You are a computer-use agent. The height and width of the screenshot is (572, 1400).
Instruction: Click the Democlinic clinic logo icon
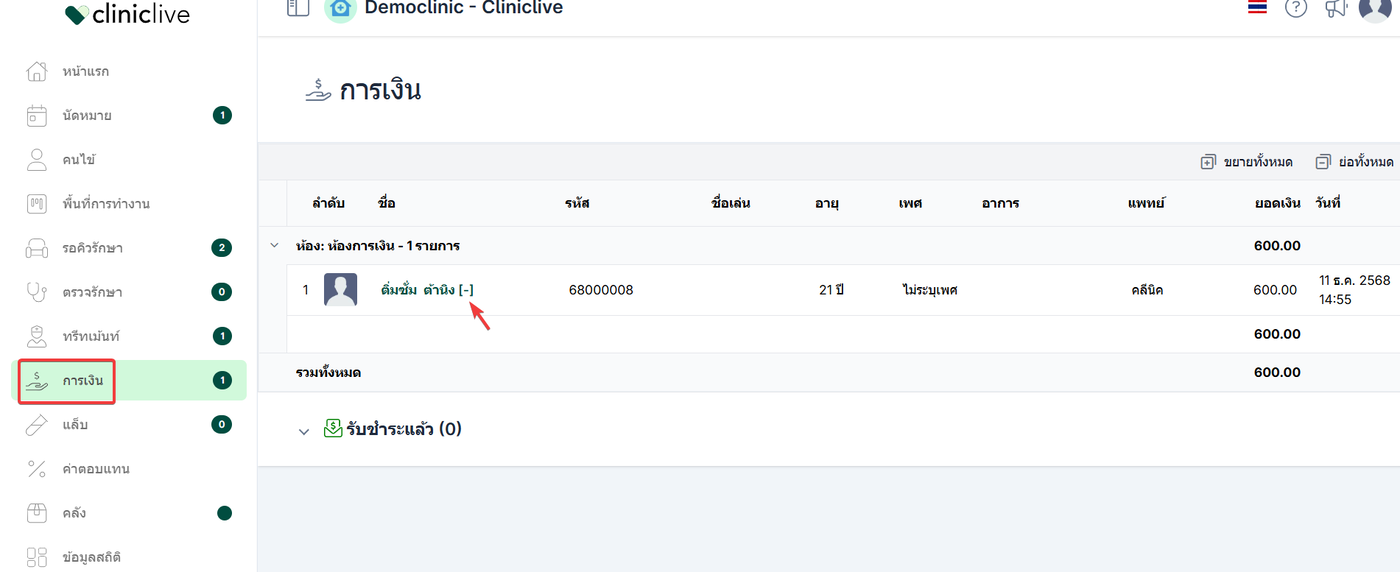340,8
